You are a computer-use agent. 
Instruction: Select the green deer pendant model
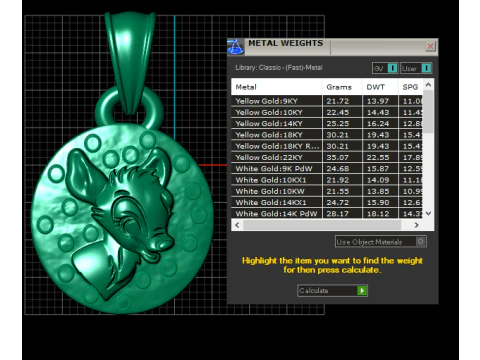122,218
